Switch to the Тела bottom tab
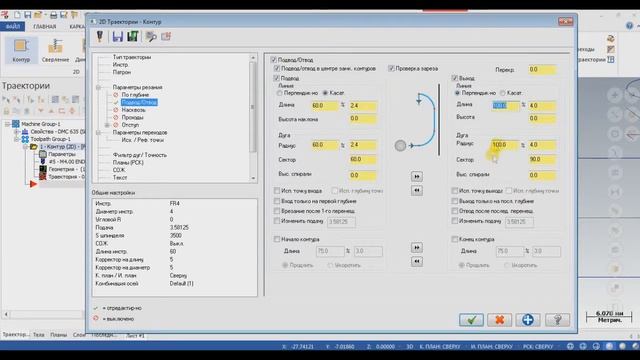640x360 pixels. tap(39, 335)
